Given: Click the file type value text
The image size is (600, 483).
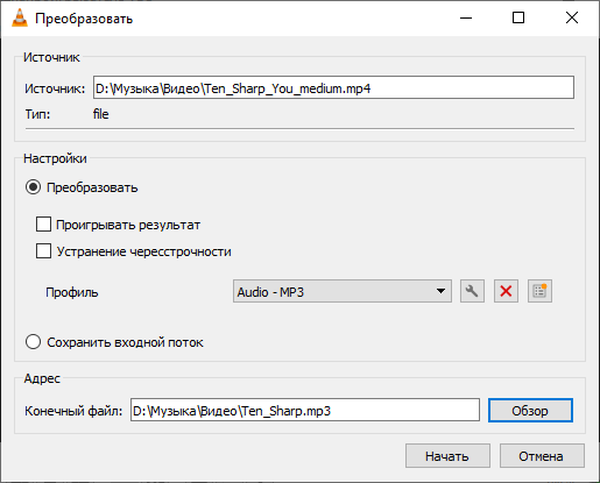Looking at the screenshot, I should (x=100, y=114).
